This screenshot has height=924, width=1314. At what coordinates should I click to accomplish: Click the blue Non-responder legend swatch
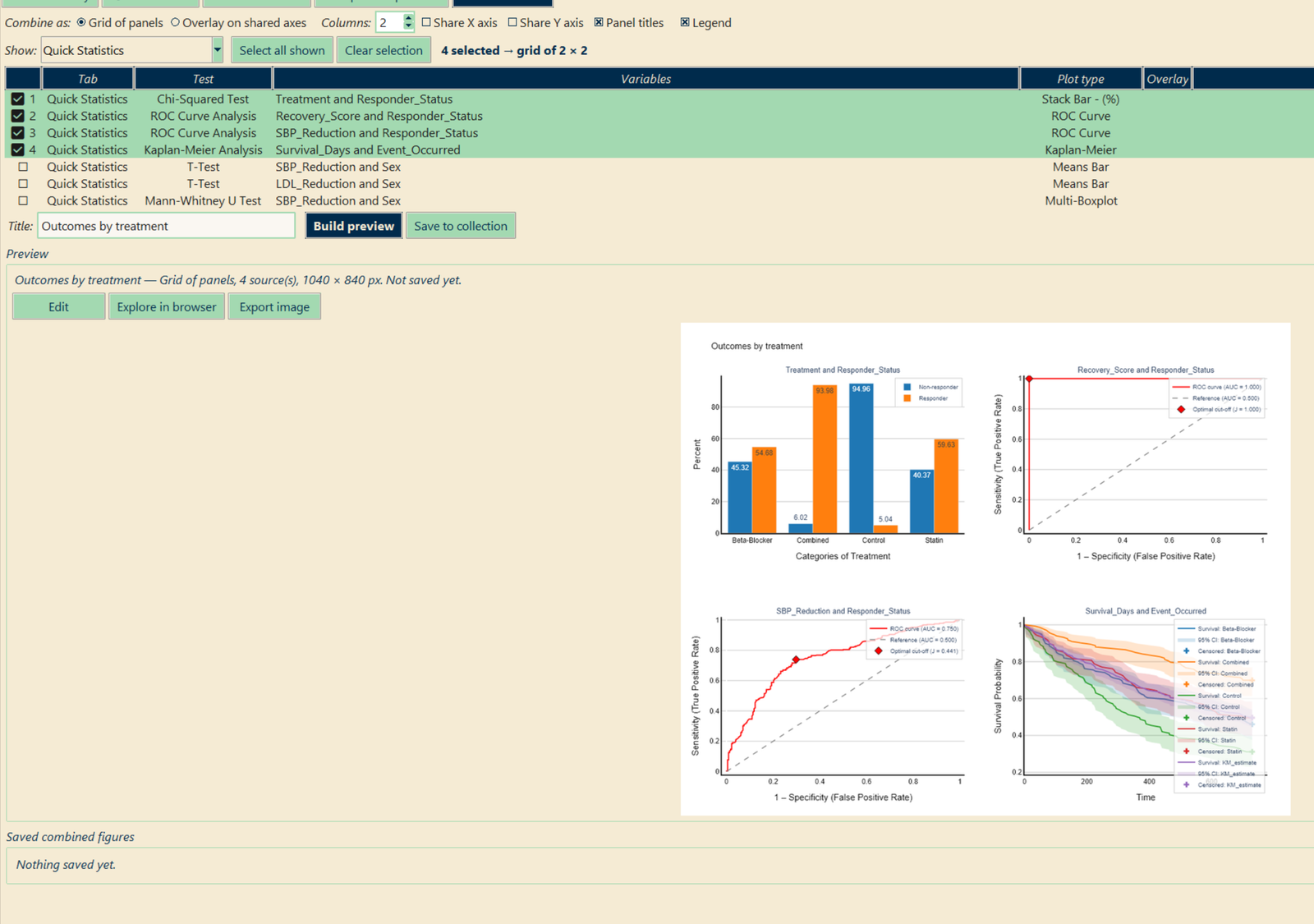[907, 387]
